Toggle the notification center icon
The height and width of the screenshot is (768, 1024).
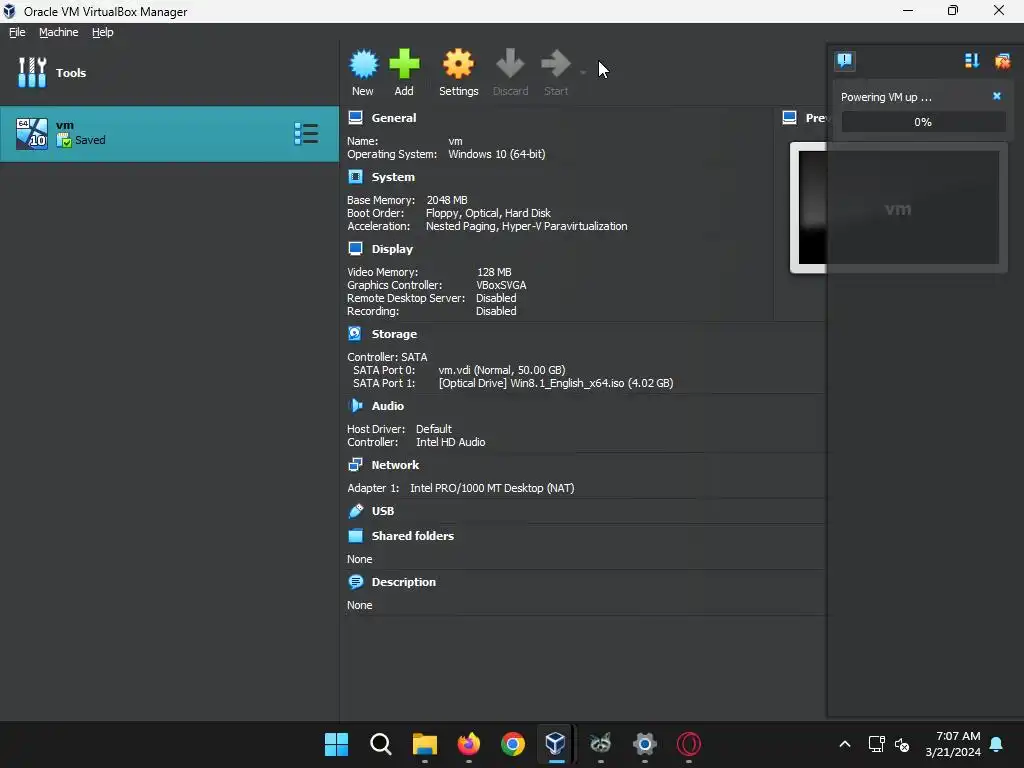[844, 61]
